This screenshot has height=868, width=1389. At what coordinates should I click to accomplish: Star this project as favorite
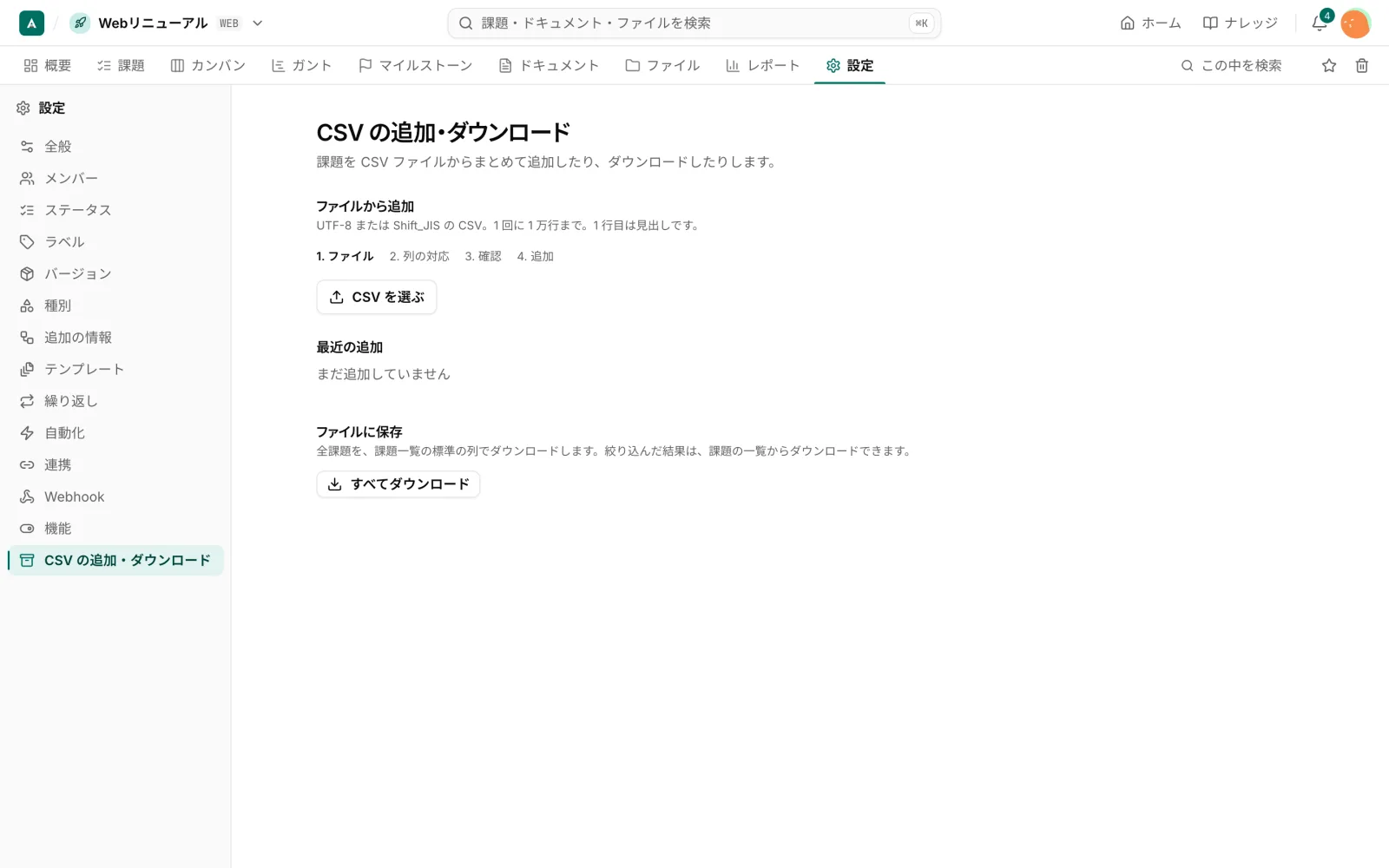pyautogui.click(x=1329, y=65)
